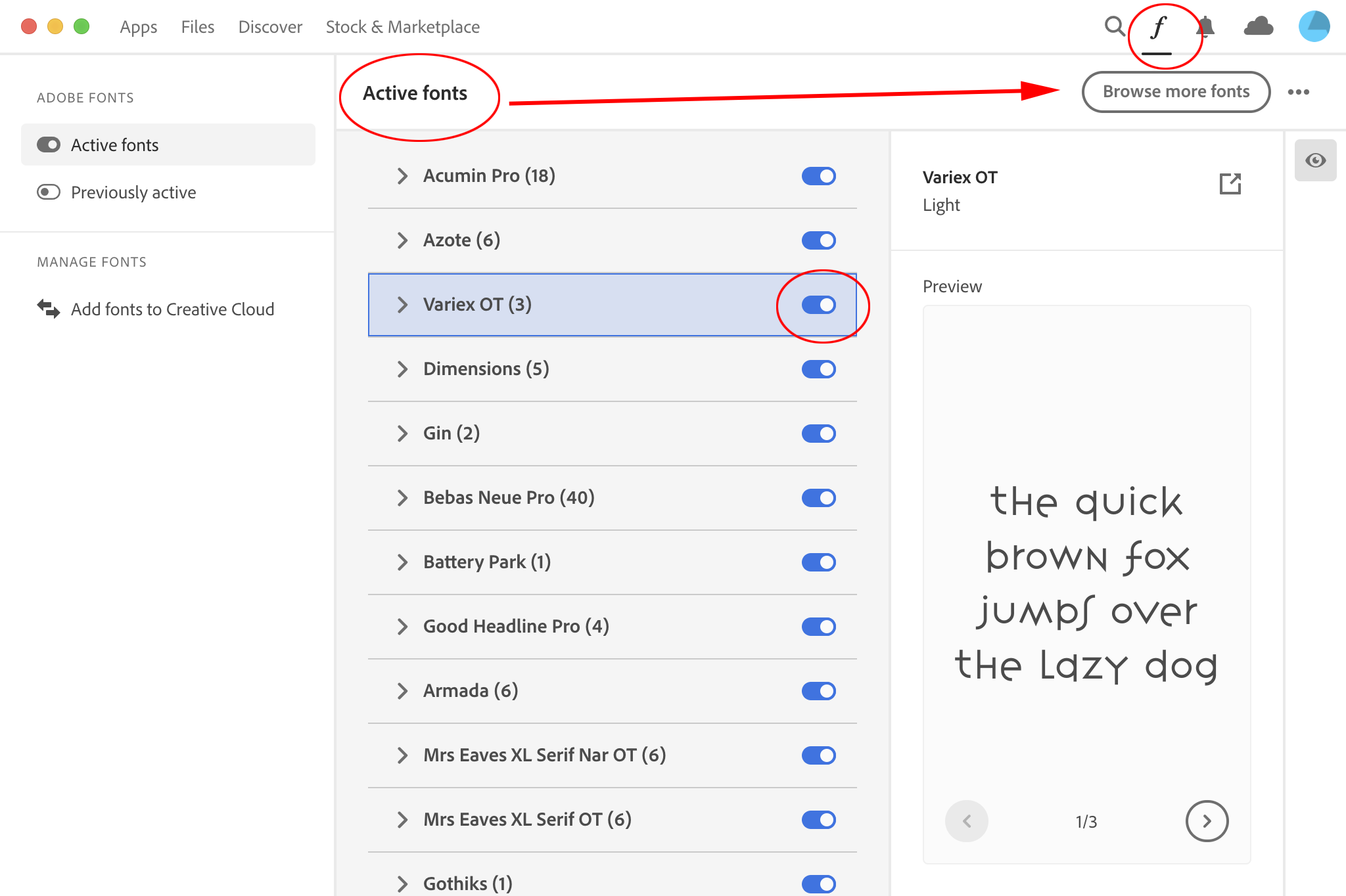Click the search icon
Image resolution: width=1346 pixels, height=896 pixels.
point(1114,26)
